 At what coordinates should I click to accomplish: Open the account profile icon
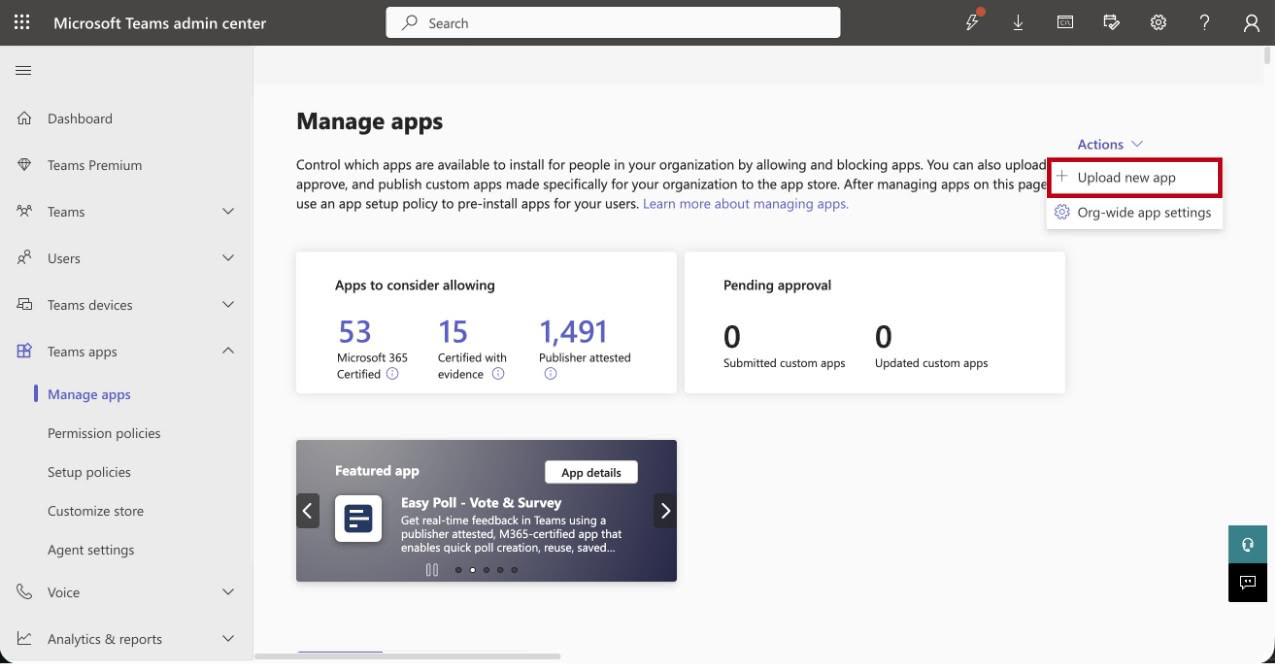point(1251,23)
